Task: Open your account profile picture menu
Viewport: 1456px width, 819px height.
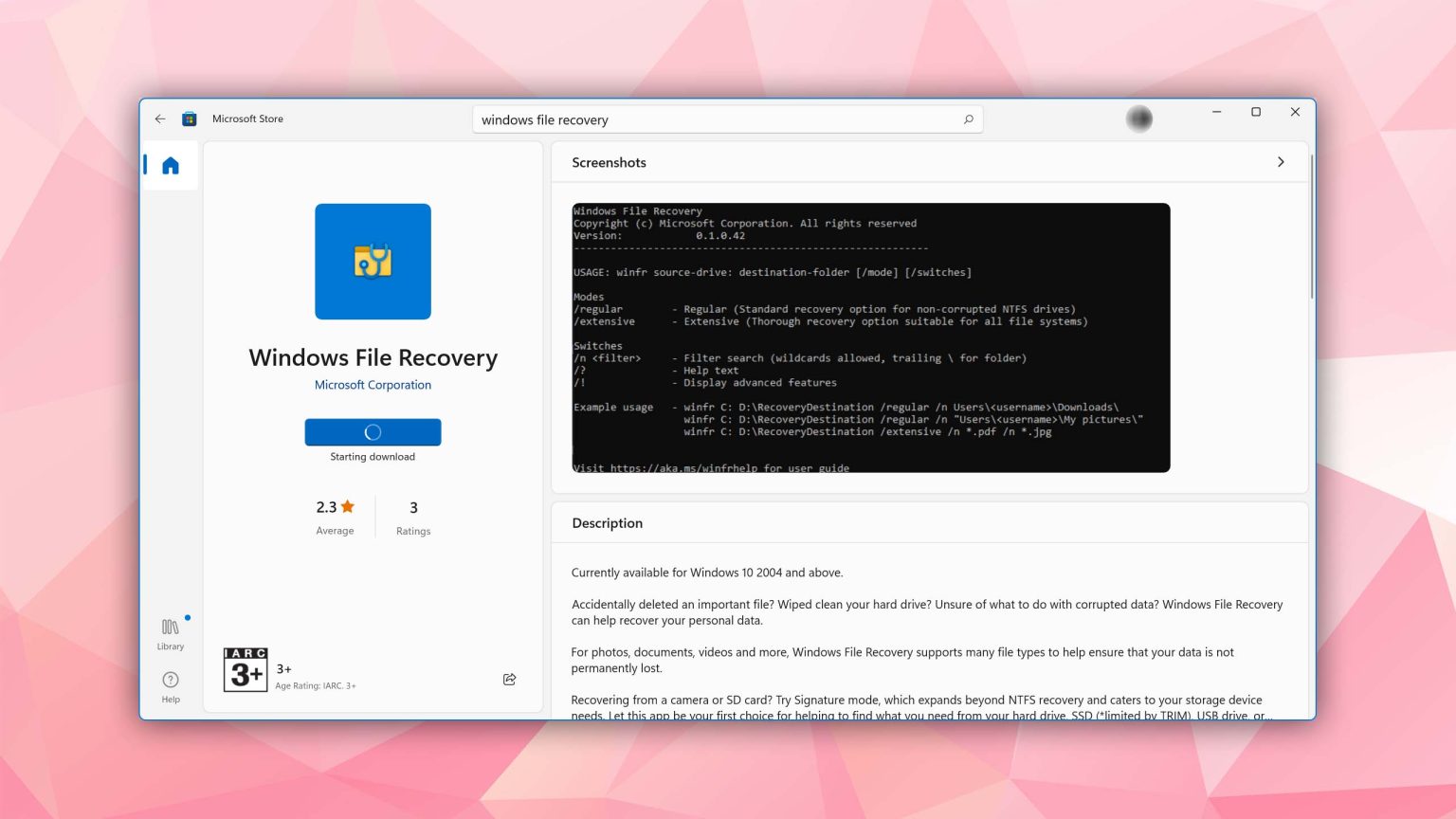Action: (x=1138, y=118)
